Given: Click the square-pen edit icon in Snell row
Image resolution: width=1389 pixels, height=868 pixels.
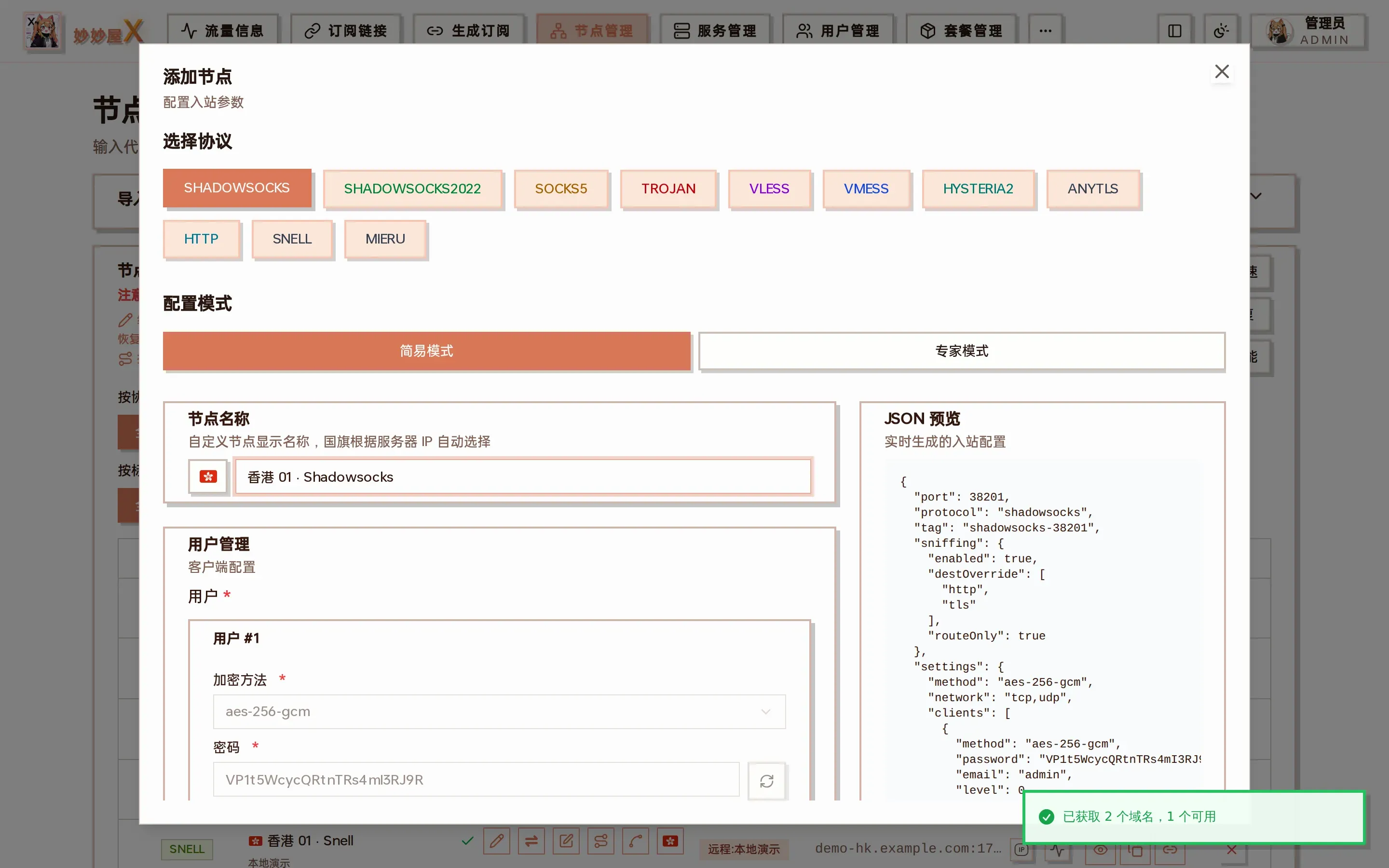Looking at the screenshot, I should click(x=566, y=841).
